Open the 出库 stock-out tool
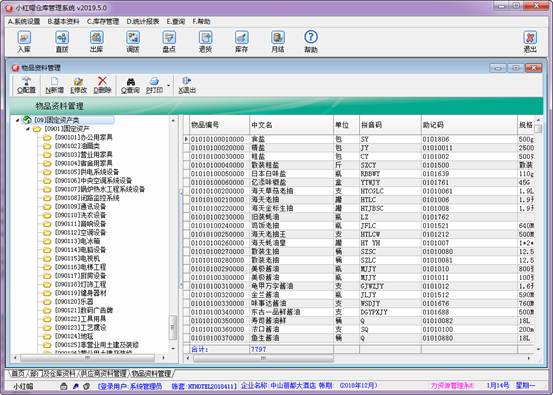The height and width of the screenshot is (395, 553). click(96, 42)
